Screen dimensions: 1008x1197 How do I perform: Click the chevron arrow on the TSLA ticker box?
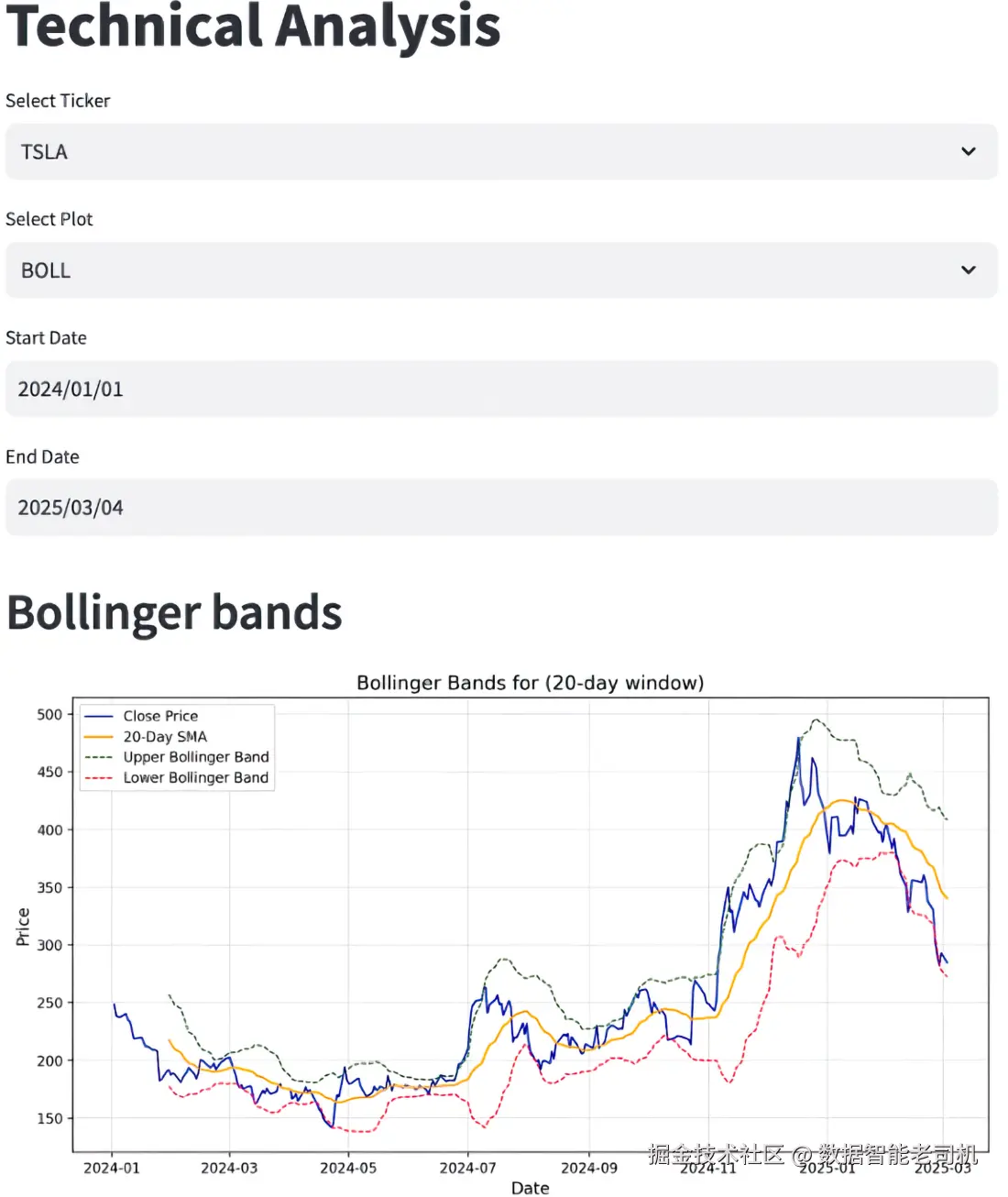pyautogui.click(x=968, y=152)
